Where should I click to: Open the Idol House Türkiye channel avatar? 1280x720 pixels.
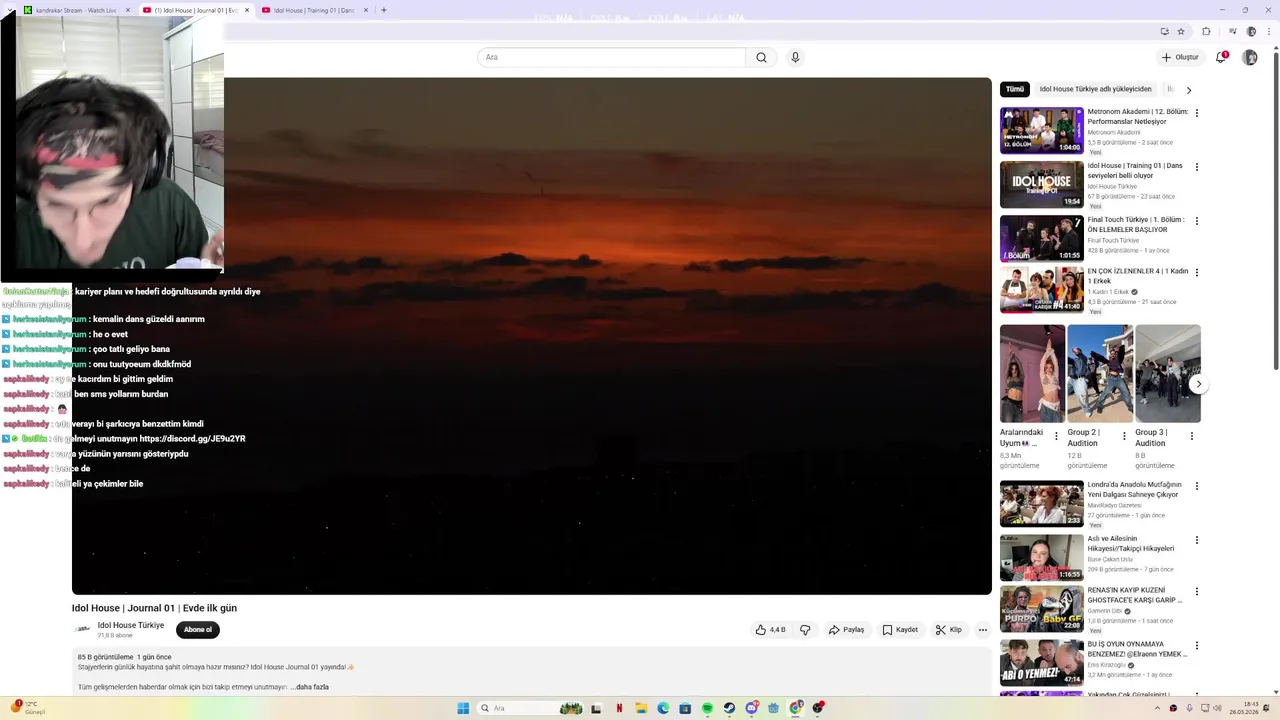(x=82, y=630)
